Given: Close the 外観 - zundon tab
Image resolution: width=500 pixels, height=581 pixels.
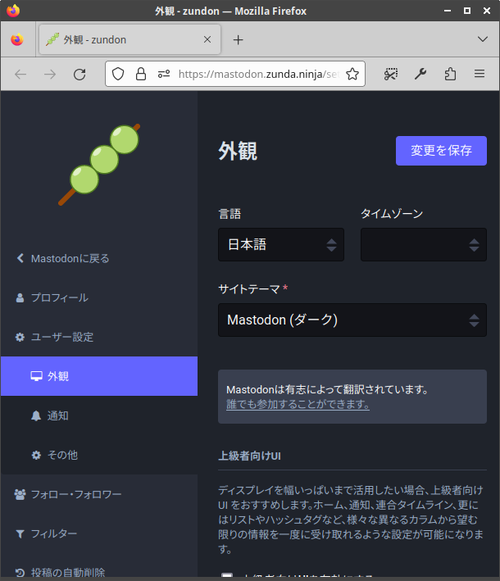Looking at the screenshot, I should (207, 40).
